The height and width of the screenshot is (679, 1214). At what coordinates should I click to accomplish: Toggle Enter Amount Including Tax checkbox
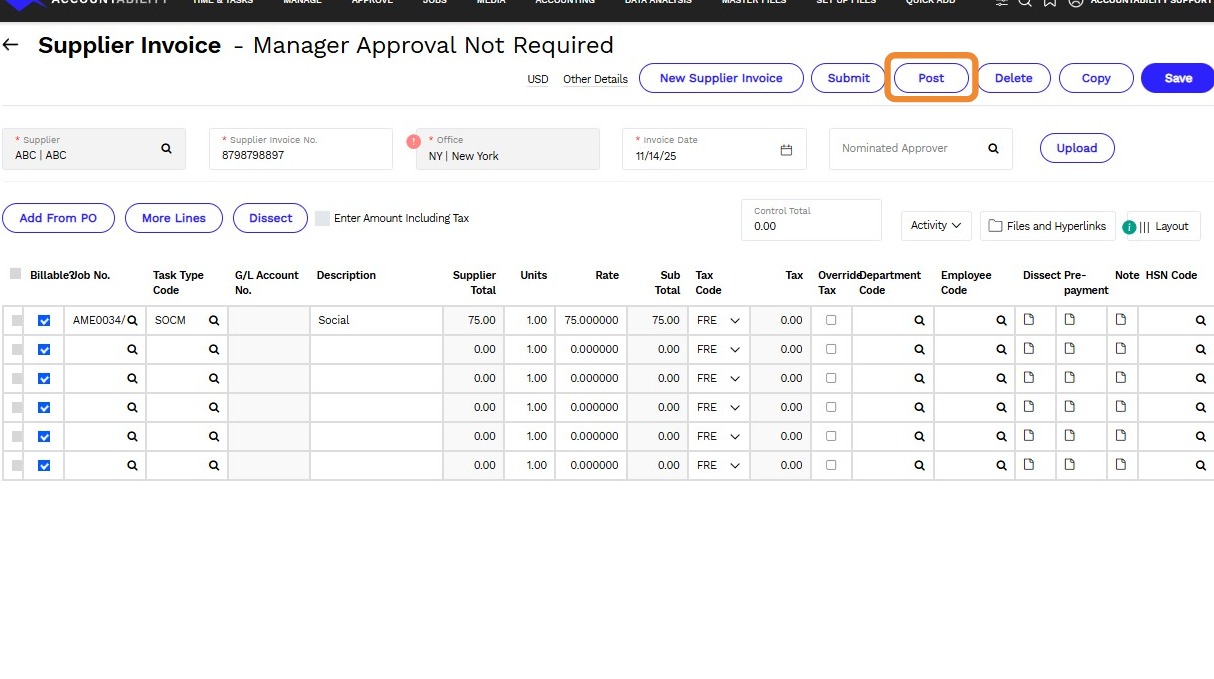(322, 218)
